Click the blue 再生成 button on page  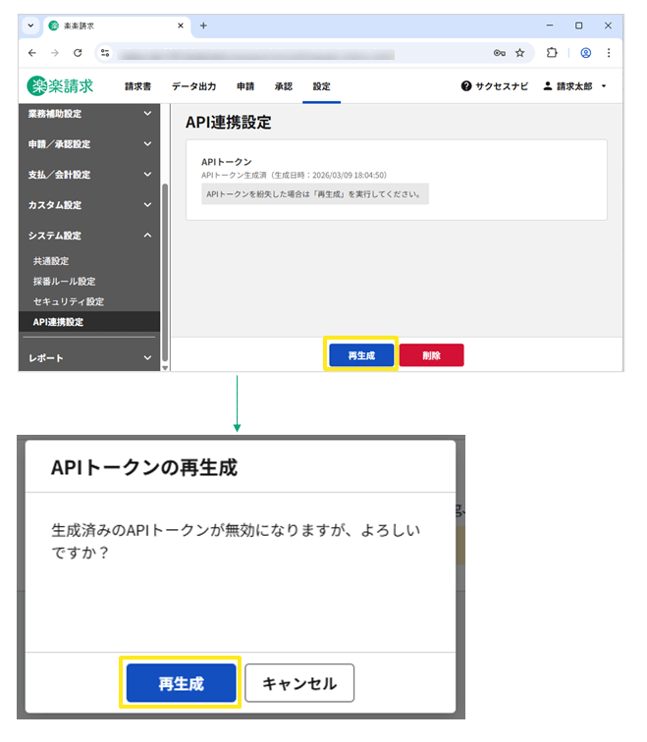click(x=361, y=355)
